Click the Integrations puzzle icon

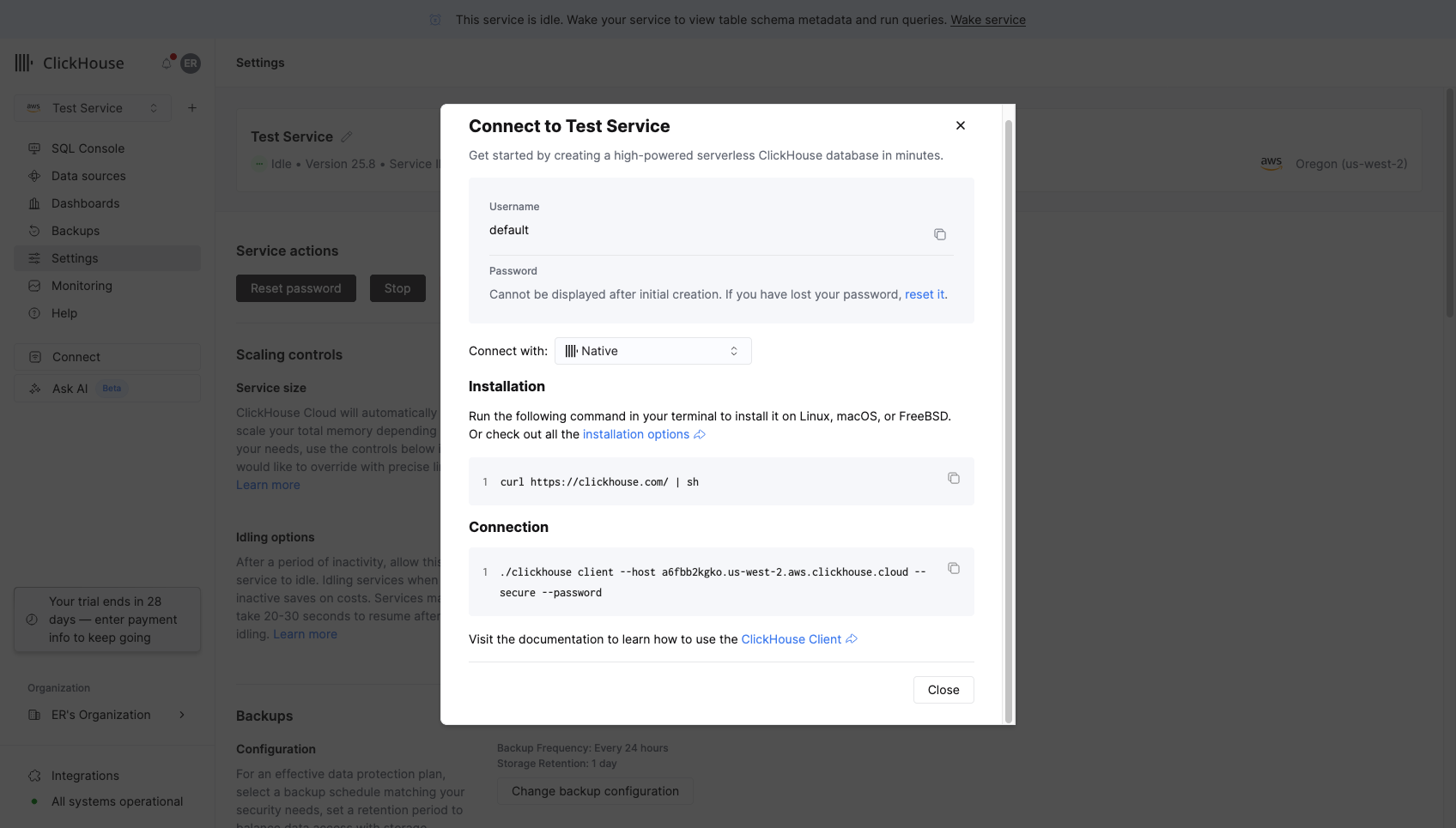[34, 776]
